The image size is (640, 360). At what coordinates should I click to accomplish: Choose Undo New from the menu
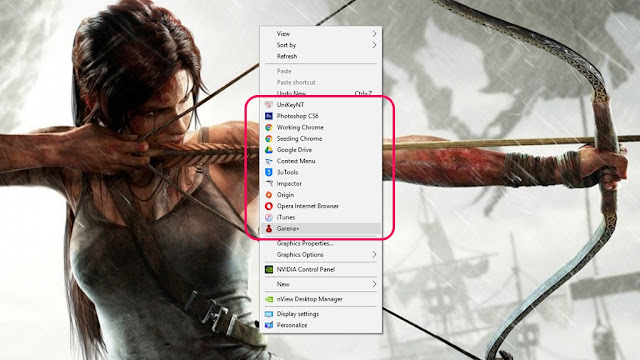point(321,93)
